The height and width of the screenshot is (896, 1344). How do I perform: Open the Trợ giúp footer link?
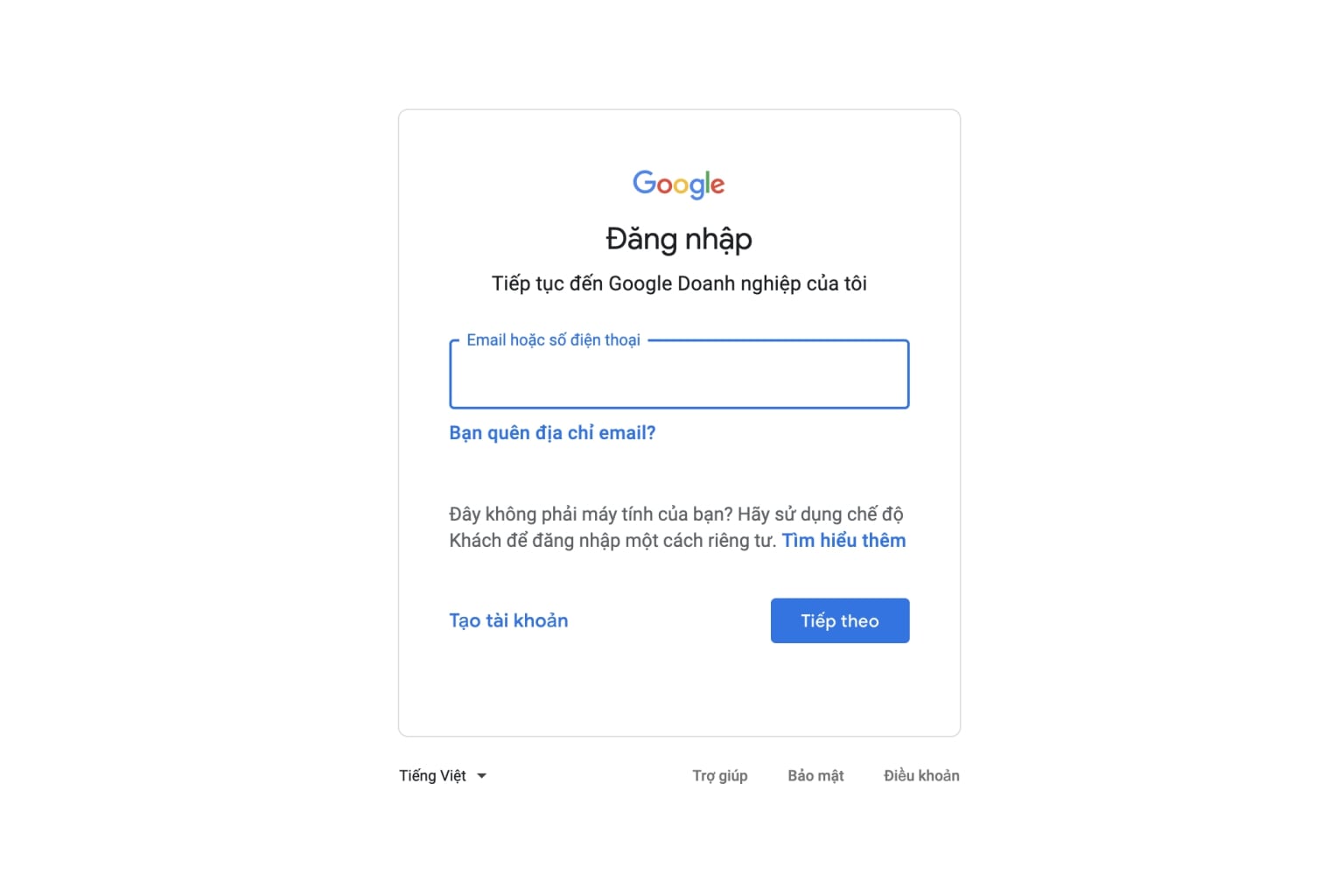(720, 776)
